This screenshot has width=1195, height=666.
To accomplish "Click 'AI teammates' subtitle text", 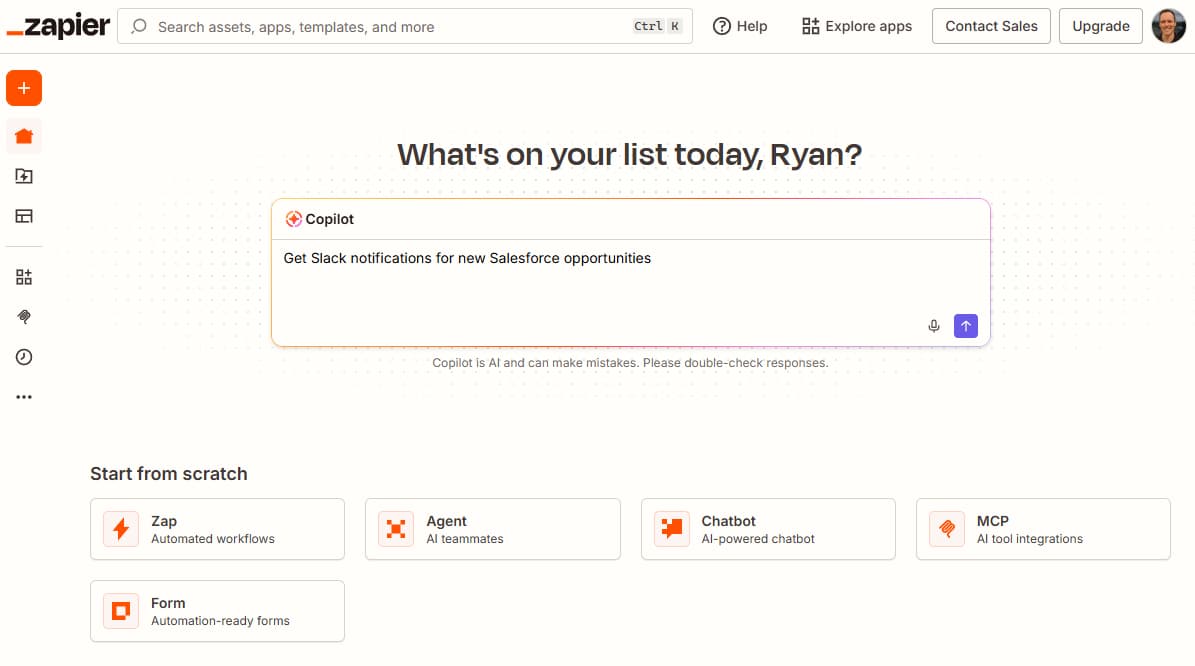I will pos(465,539).
